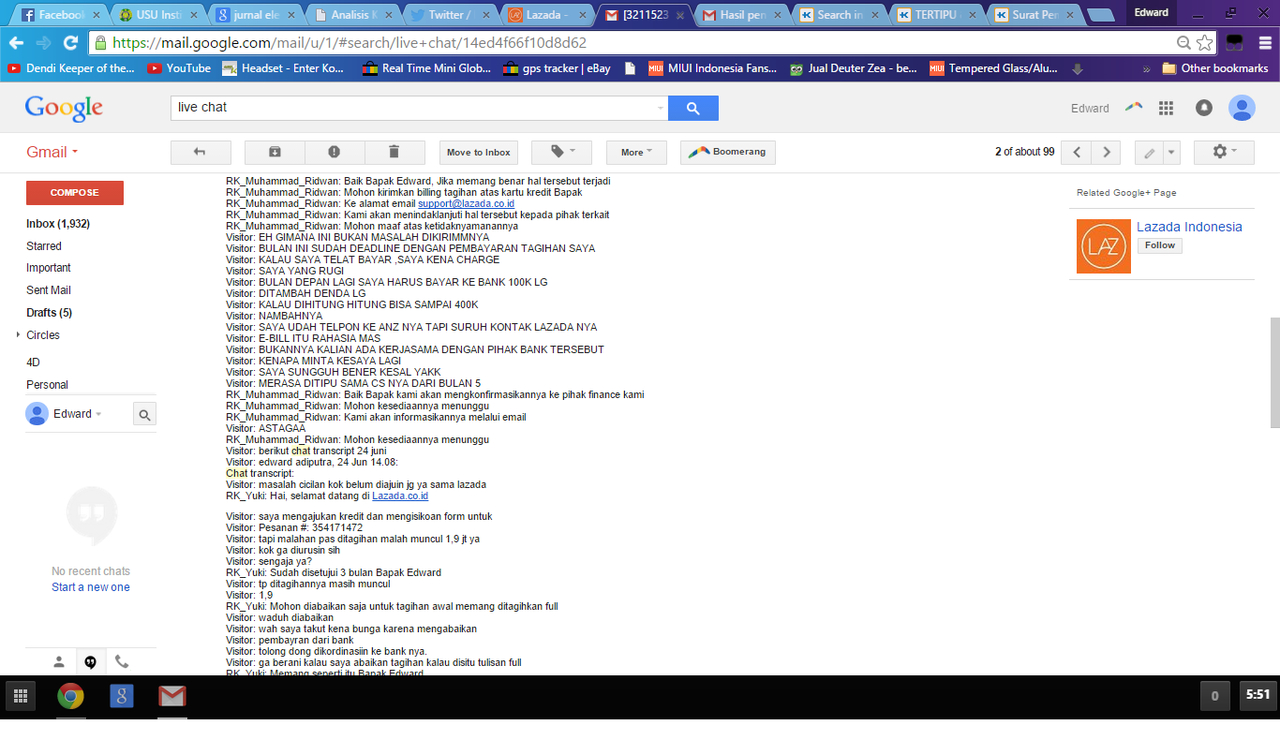Click the page vertical scrollbar thumb
The height and width of the screenshot is (740, 1280).
[x=1274, y=372]
